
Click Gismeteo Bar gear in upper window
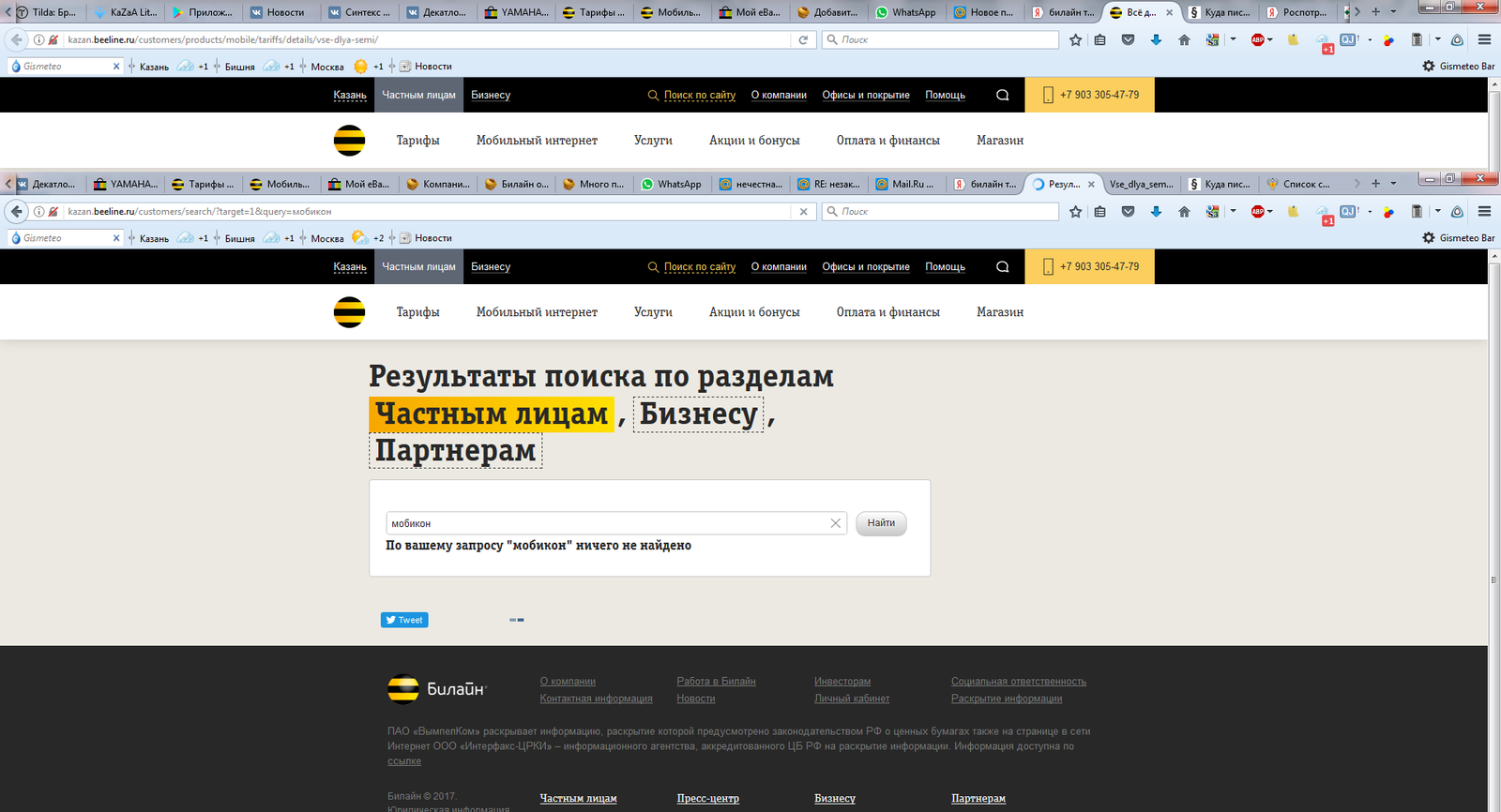point(1429,67)
